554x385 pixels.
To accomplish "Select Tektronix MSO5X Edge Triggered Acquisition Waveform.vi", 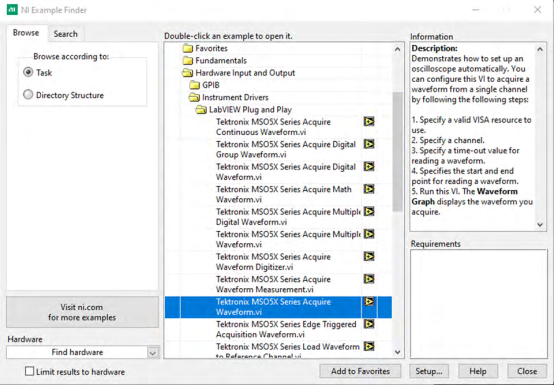I will coord(286,329).
